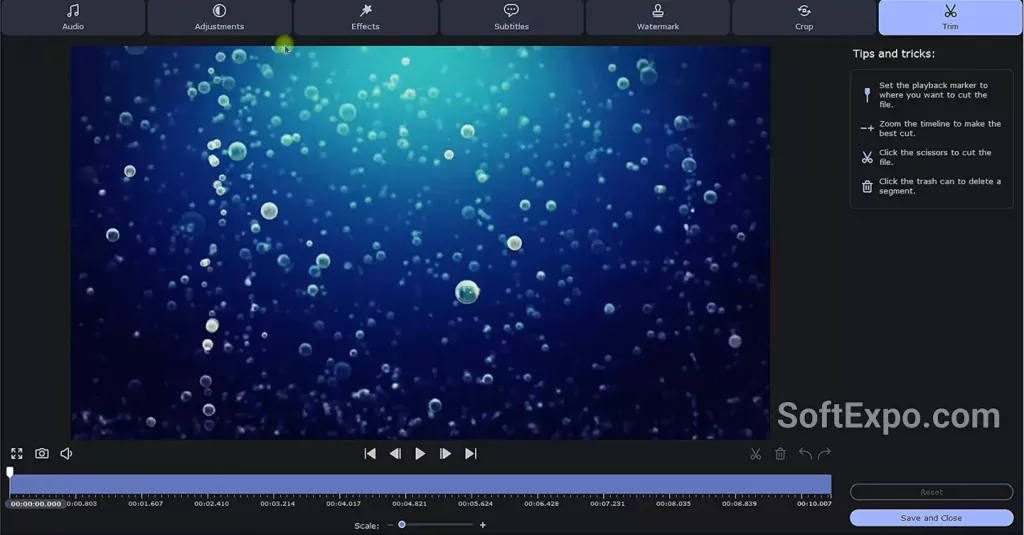The image size is (1024, 535).
Task: Click the trash can tip icon in Tips
Action: click(867, 186)
